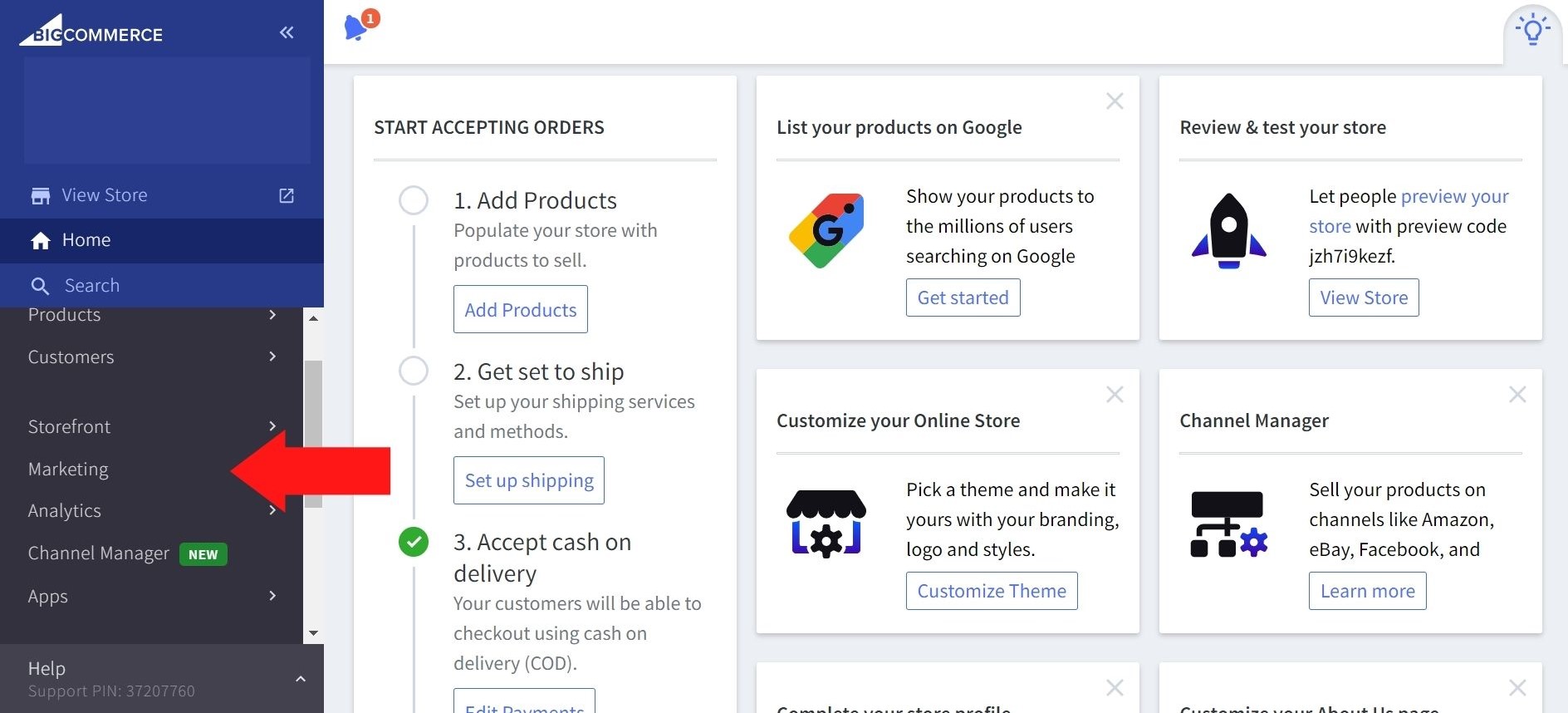This screenshot has width=1568, height=713.
Task: Click the green Accept cash on delivery checkmark
Action: click(x=414, y=542)
